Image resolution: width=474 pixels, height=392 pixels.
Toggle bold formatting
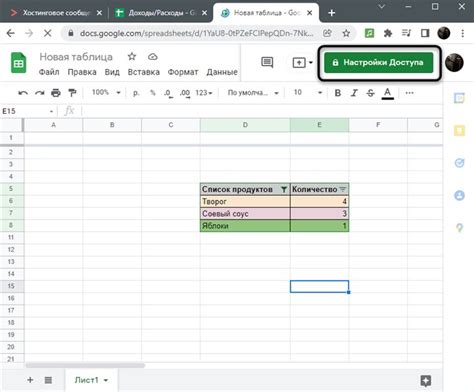click(x=337, y=93)
